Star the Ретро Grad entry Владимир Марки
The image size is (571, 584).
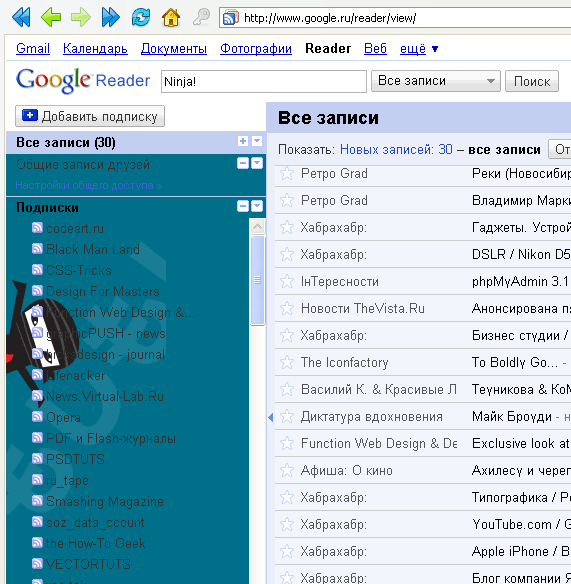point(287,200)
